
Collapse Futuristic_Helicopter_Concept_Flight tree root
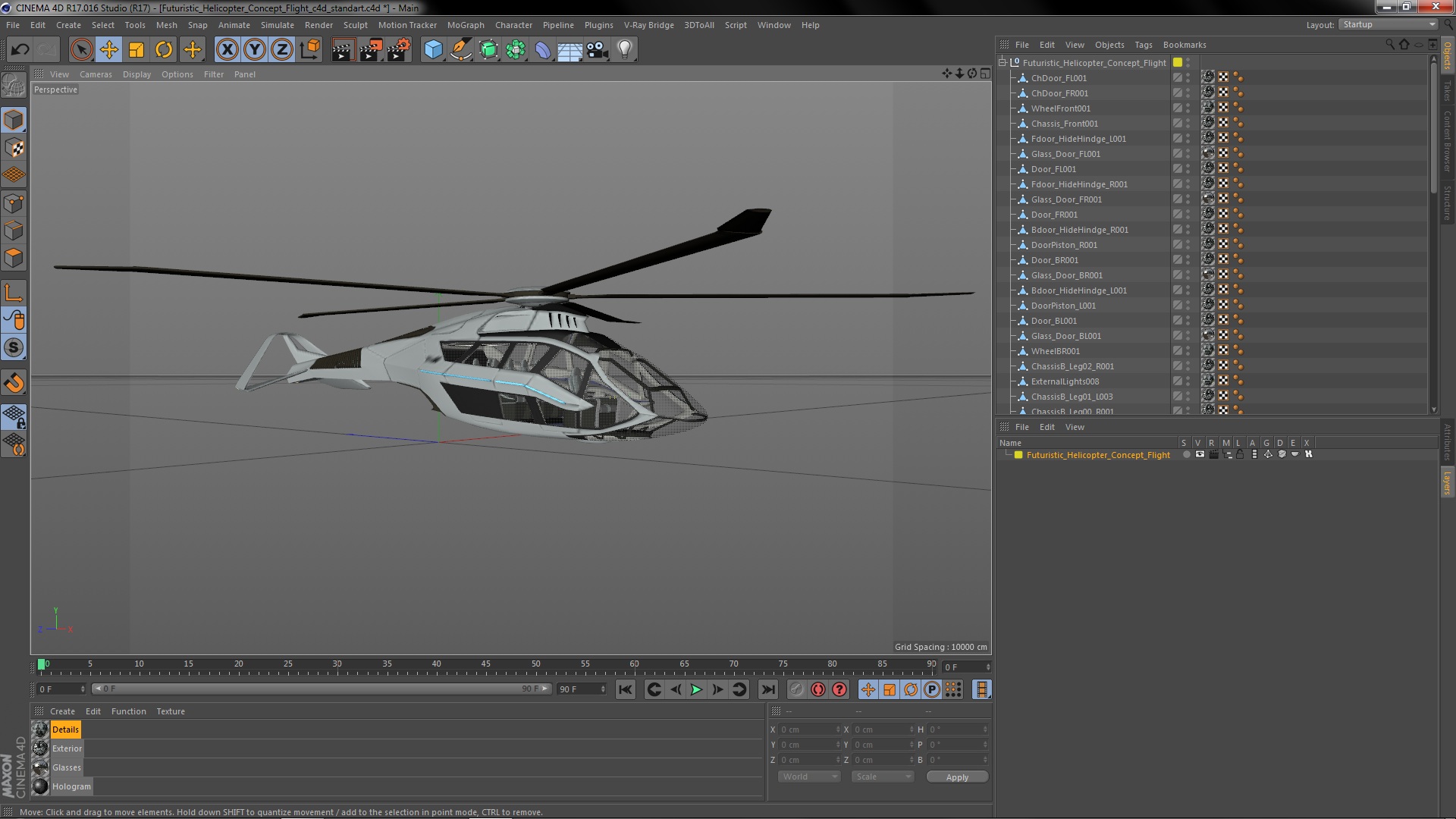pyautogui.click(x=1003, y=62)
